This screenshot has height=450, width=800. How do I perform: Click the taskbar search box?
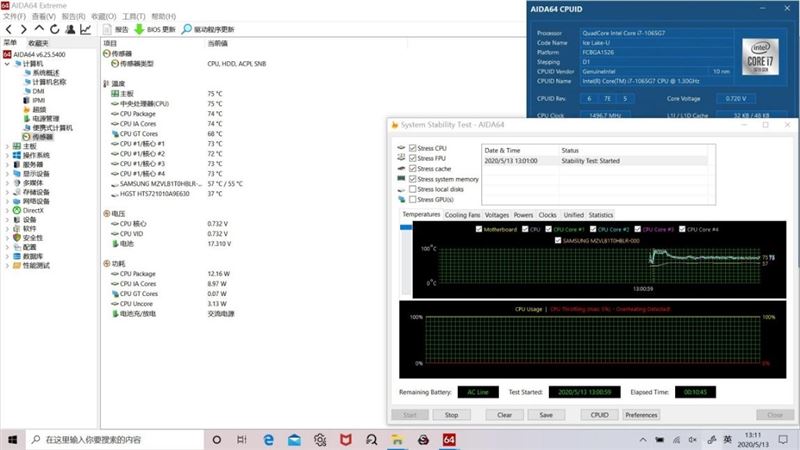pos(115,440)
